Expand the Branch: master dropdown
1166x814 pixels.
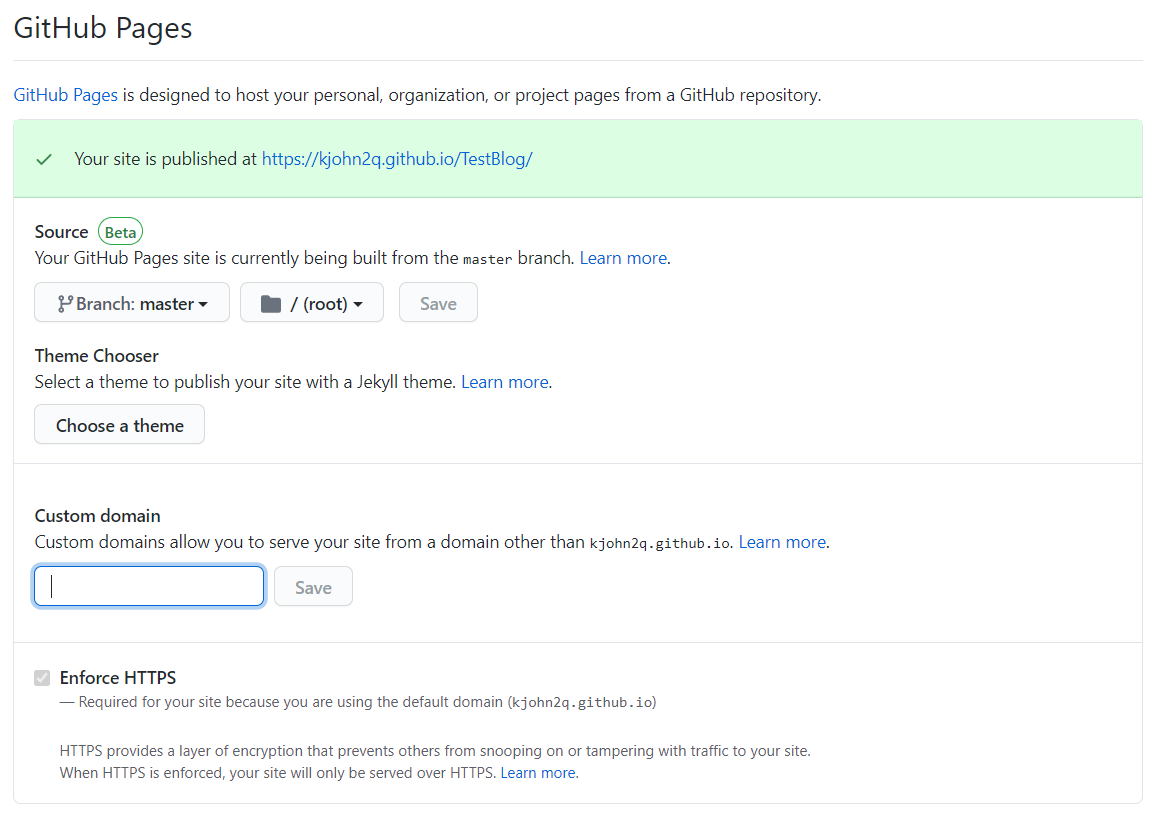(x=132, y=303)
